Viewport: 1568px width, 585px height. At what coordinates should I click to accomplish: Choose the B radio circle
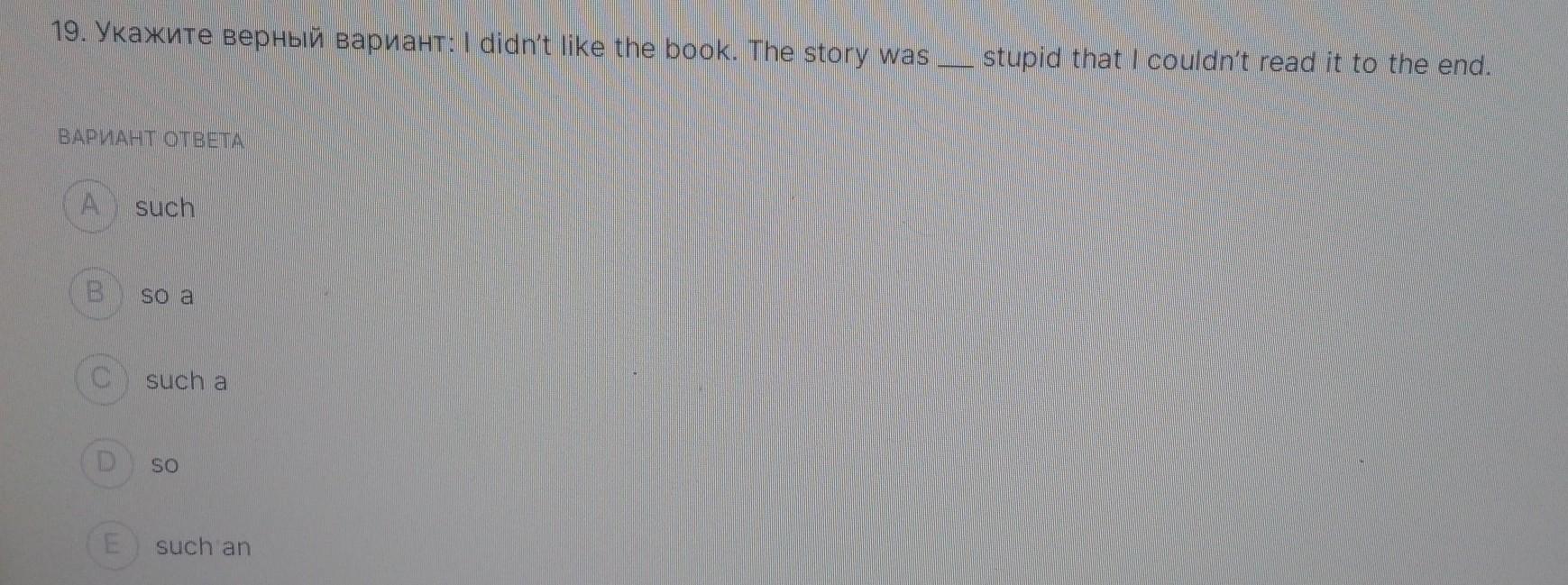pyautogui.click(x=95, y=294)
